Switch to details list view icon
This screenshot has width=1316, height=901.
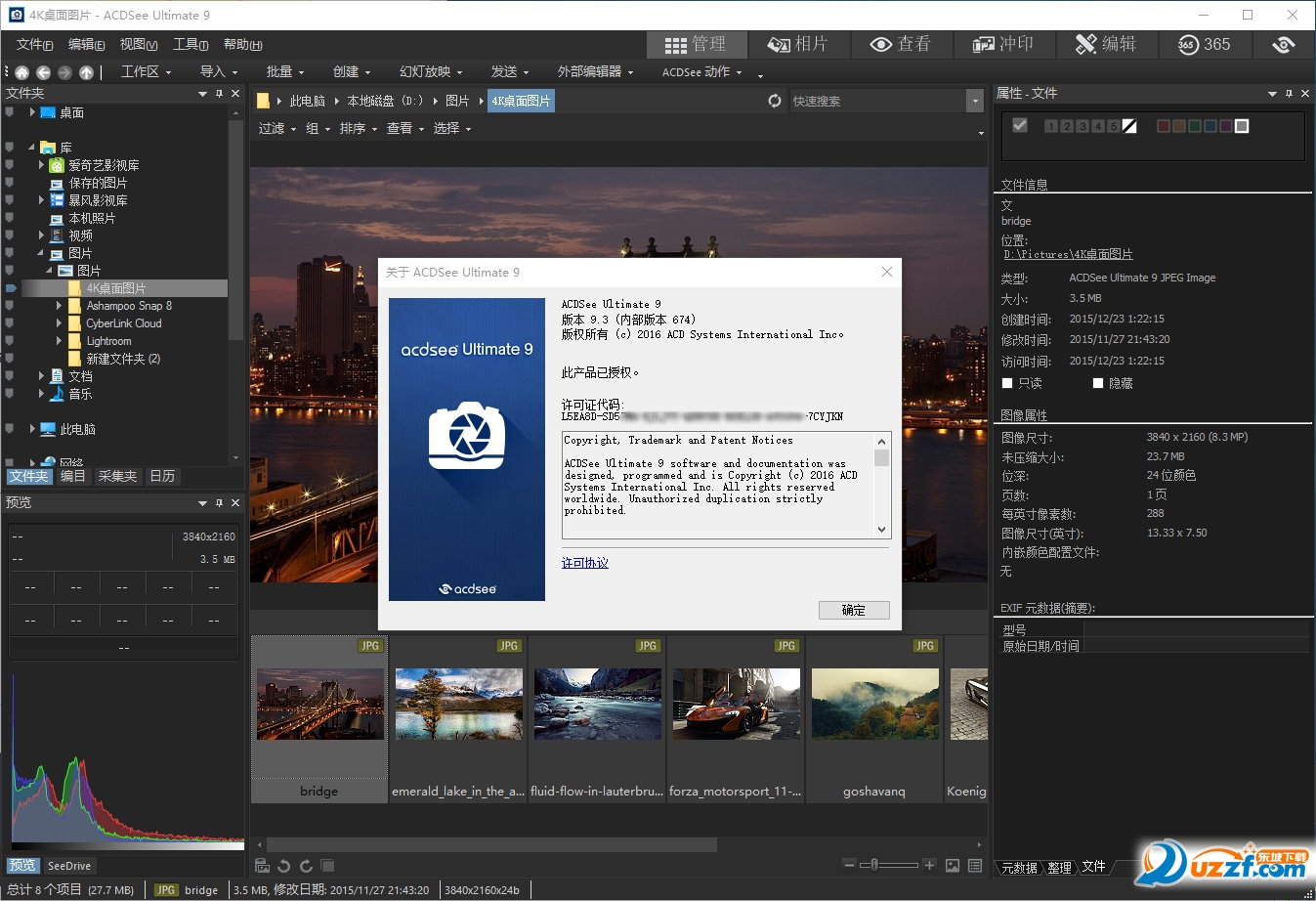975,865
